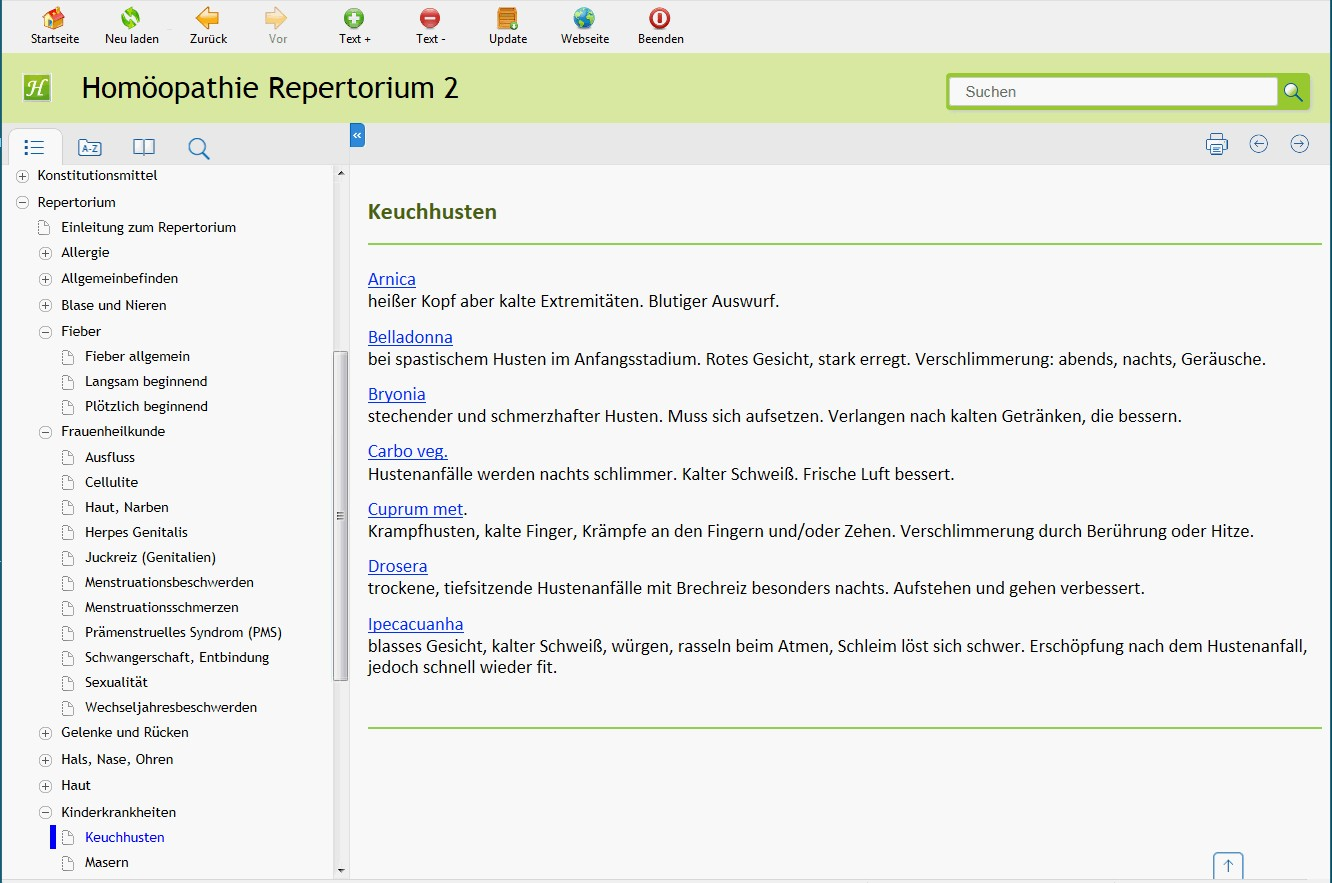The height and width of the screenshot is (883, 1332).
Task: Open the Drosera remedy link
Action: click(x=397, y=566)
